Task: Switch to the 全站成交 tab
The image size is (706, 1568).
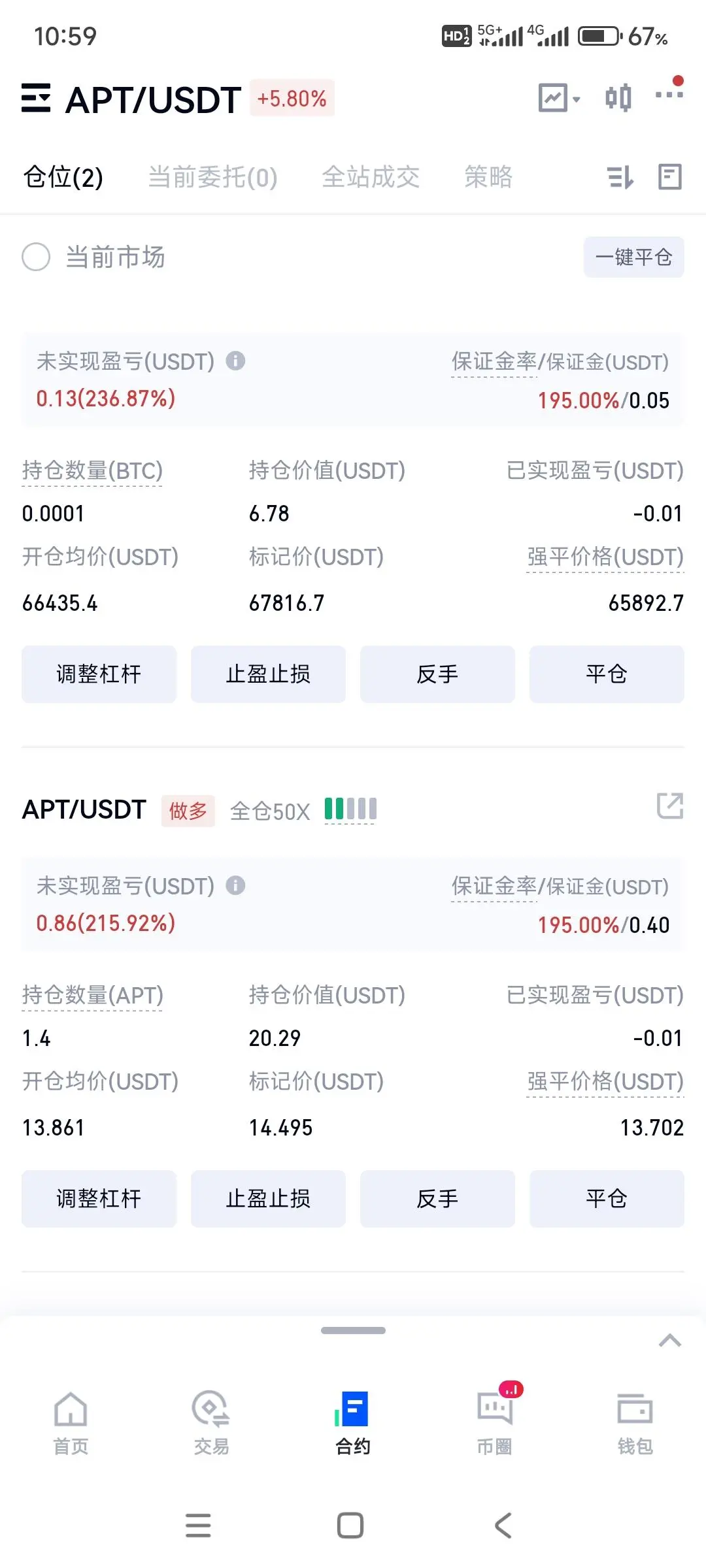Action: tap(371, 177)
